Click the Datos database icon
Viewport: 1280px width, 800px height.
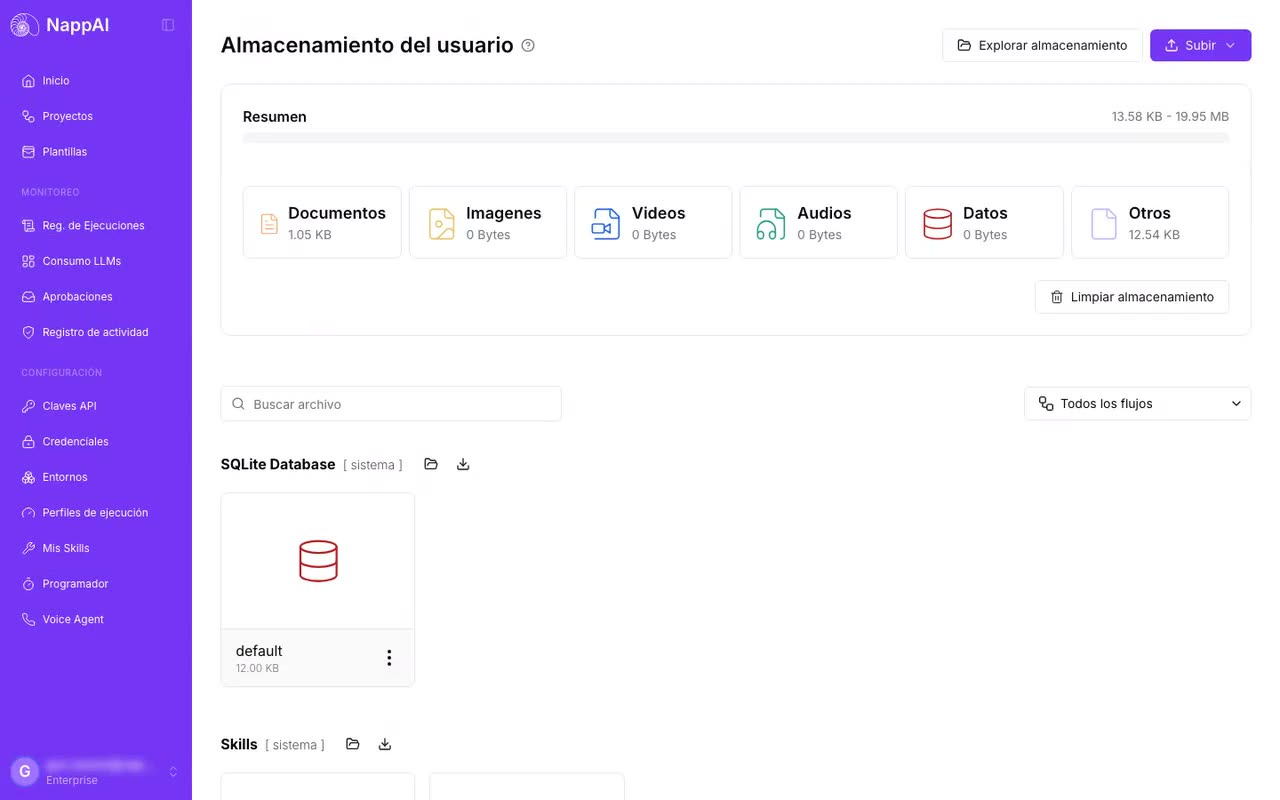937,223
